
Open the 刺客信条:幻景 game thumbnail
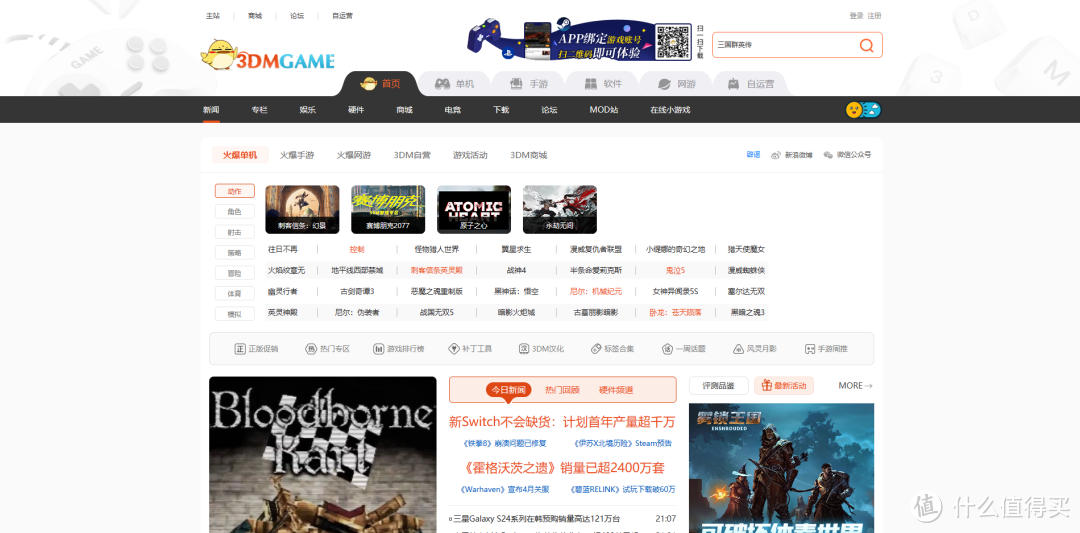coord(302,209)
